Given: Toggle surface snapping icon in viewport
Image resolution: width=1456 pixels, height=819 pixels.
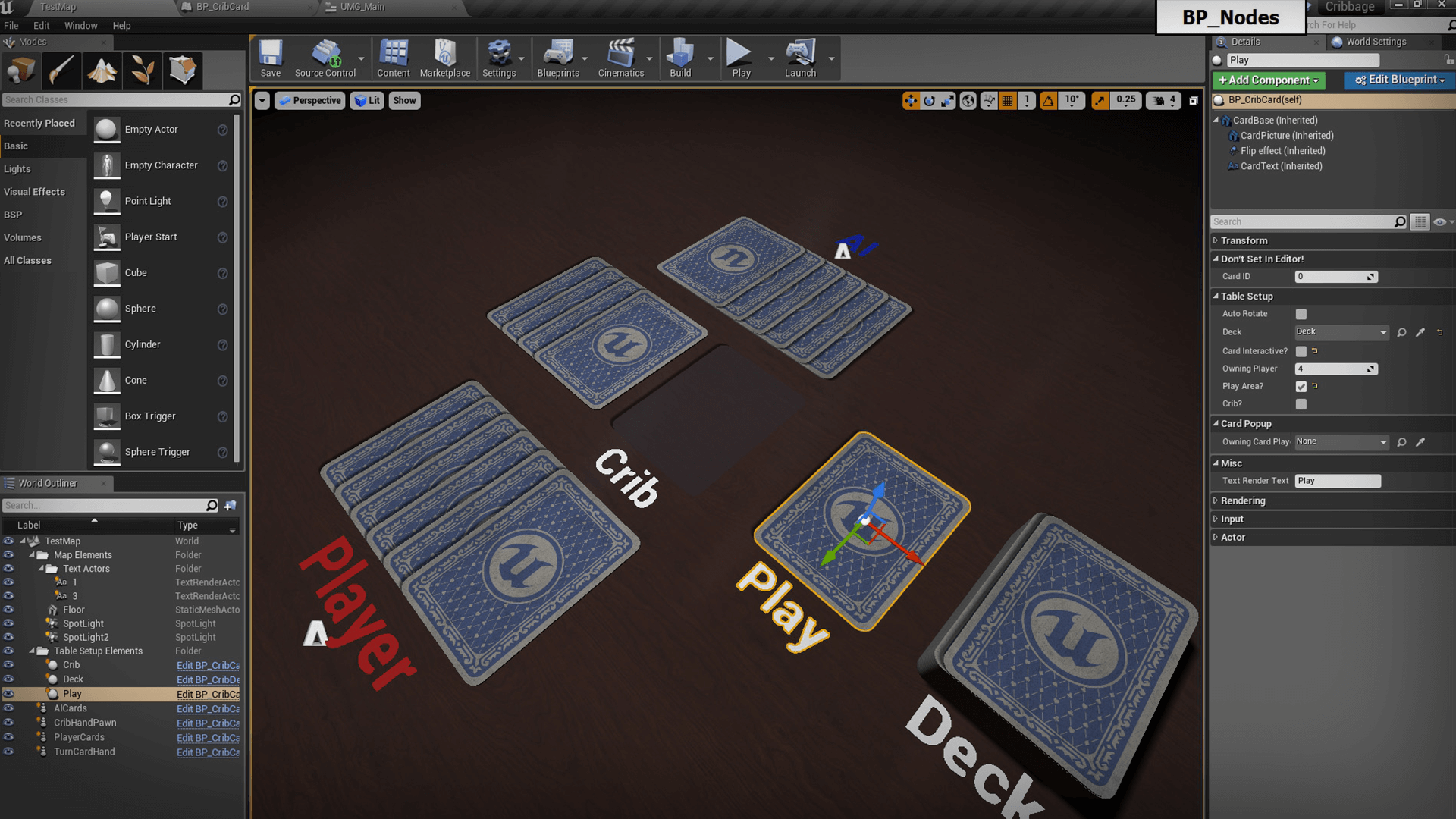Looking at the screenshot, I should click(989, 100).
